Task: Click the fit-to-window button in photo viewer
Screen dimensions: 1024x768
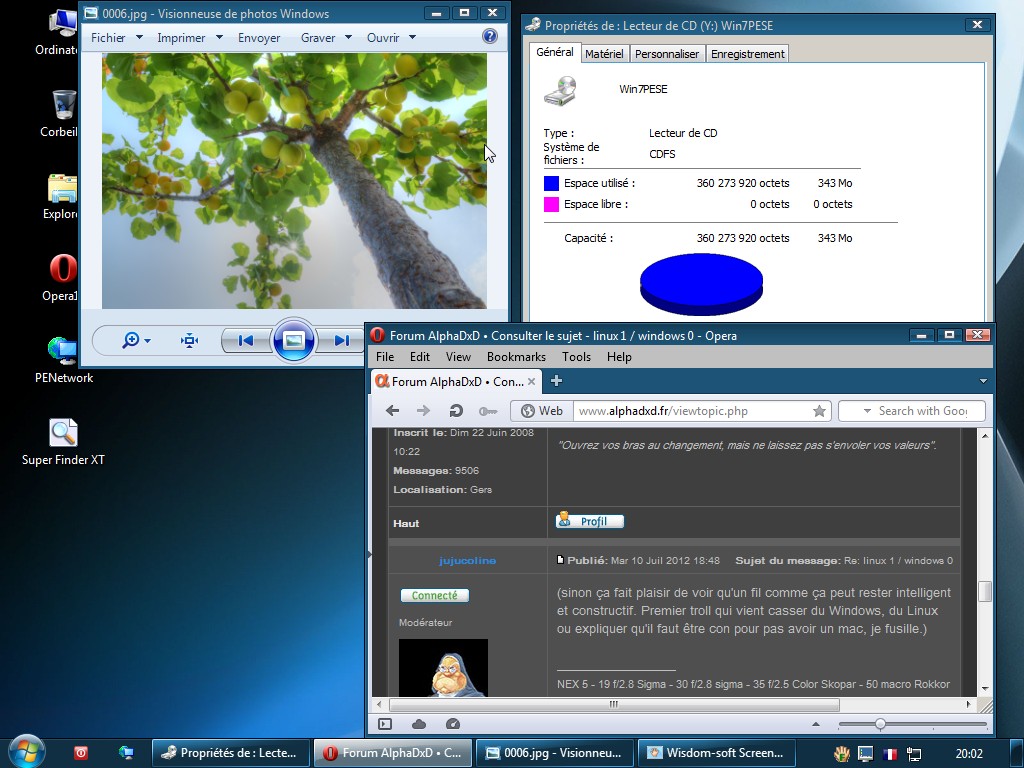Action: click(189, 340)
